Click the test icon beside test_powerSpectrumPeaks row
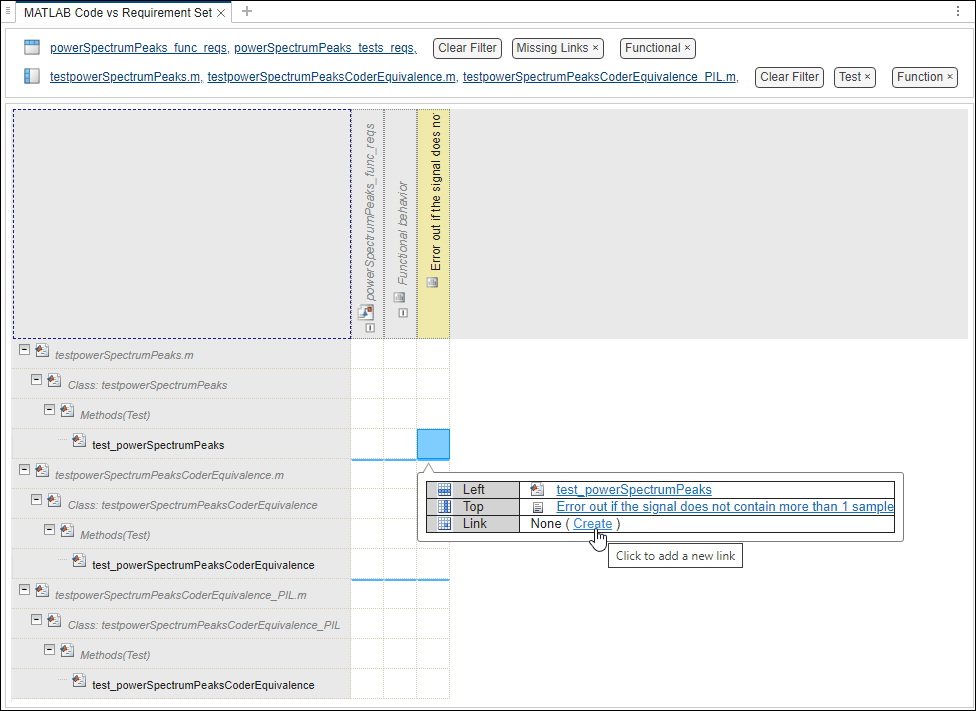976x711 pixels. click(79, 440)
